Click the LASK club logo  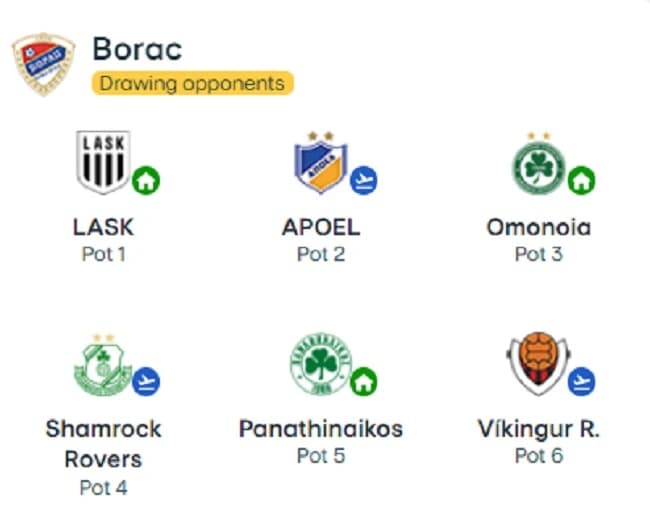tap(104, 162)
